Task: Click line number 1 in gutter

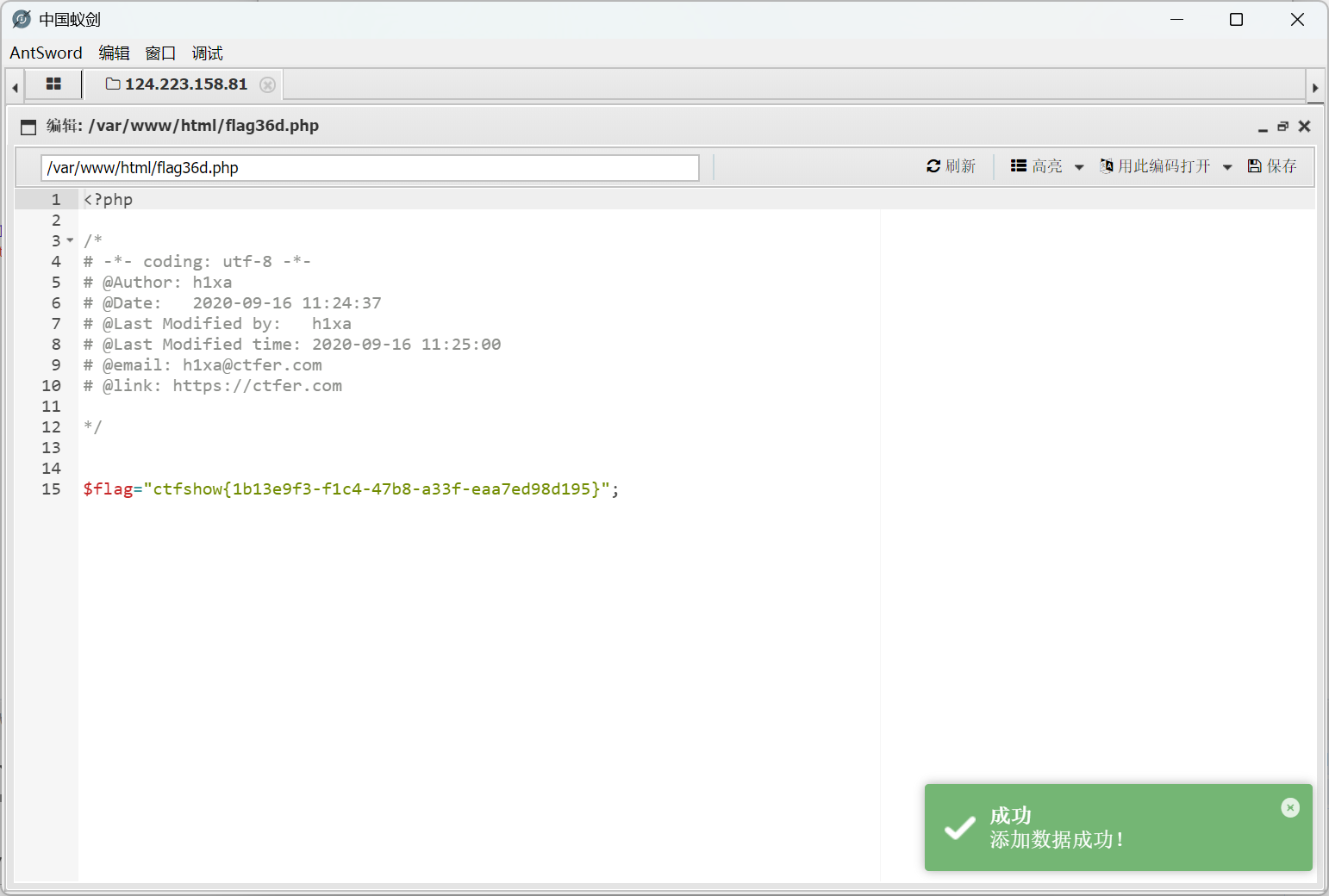Action: [56, 200]
